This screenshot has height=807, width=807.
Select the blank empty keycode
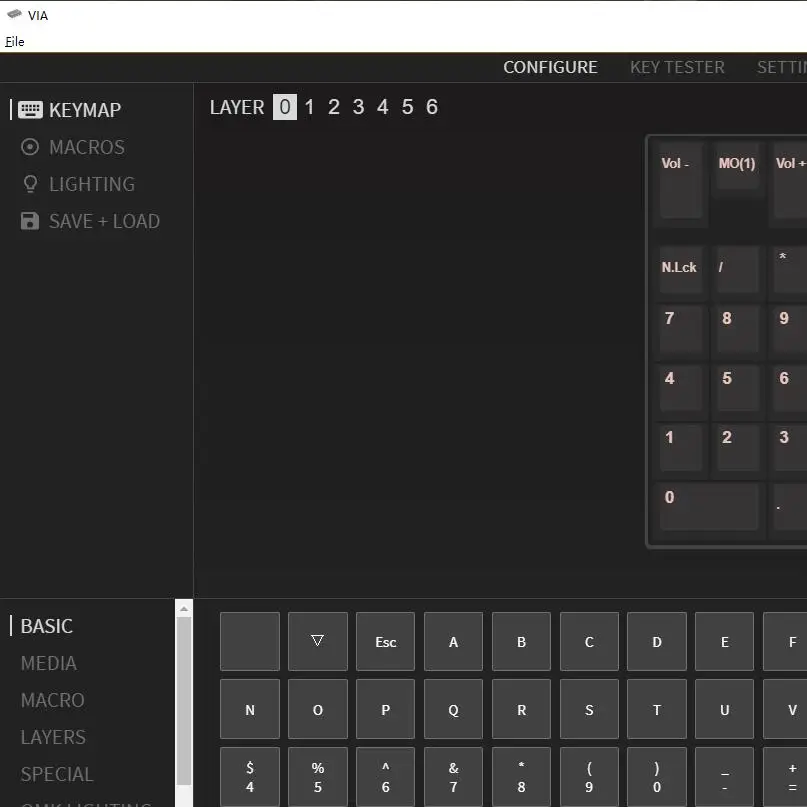pos(249,641)
